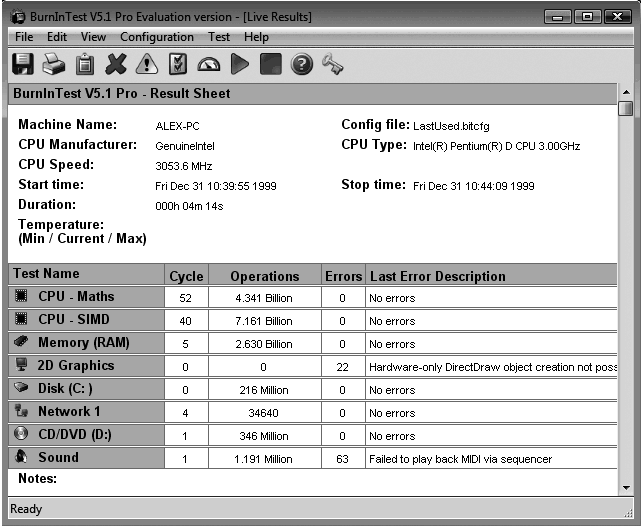This screenshot has width=641, height=527.
Task: Open help with the question mark icon
Action: pos(301,64)
